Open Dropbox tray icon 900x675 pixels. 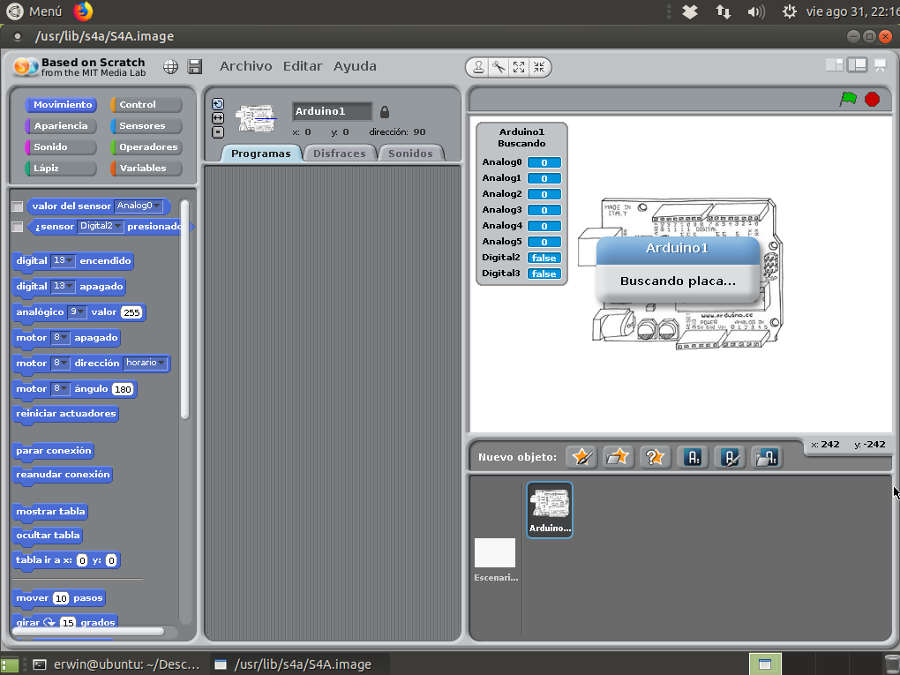point(690,12)
